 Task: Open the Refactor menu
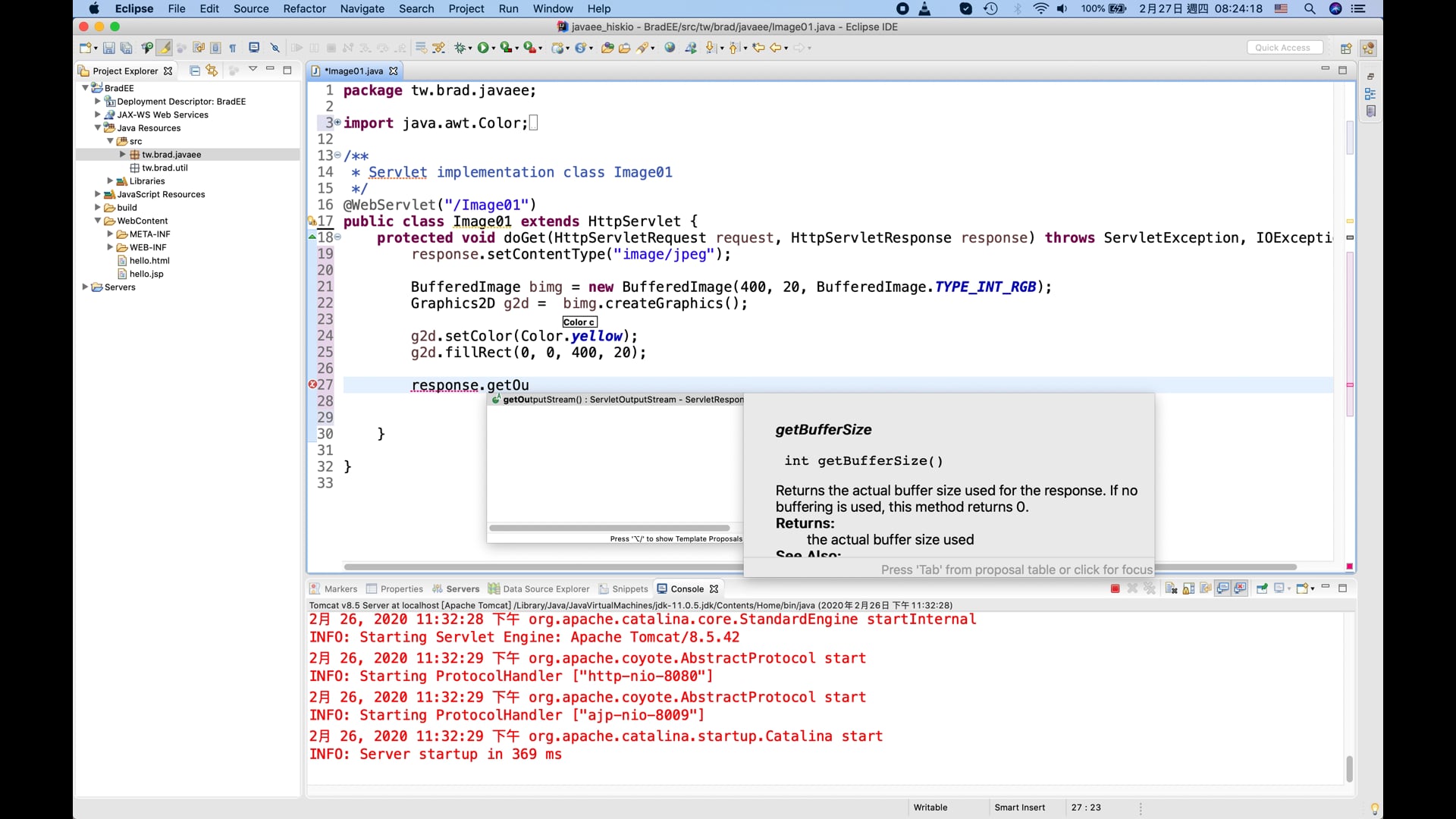[305, 8]
